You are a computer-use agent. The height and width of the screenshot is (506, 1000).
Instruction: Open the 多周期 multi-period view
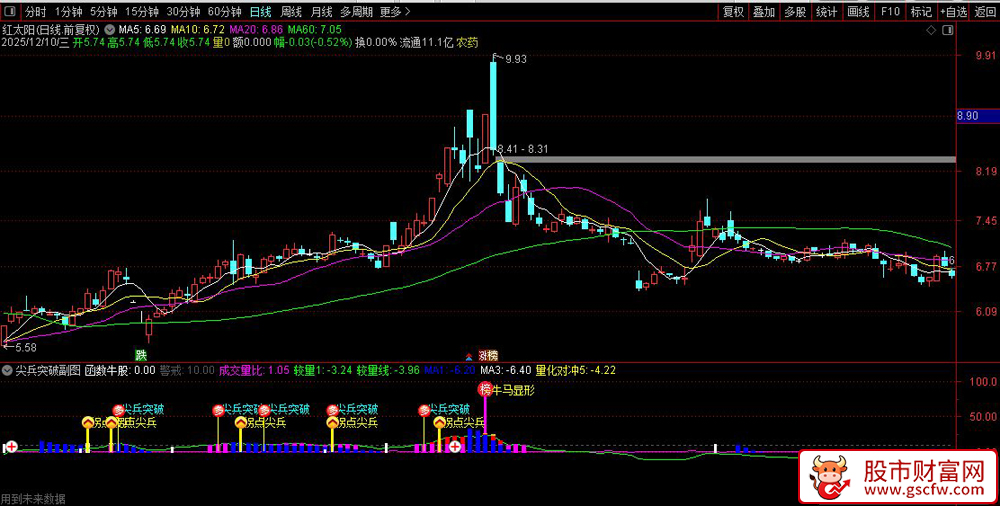357,11
